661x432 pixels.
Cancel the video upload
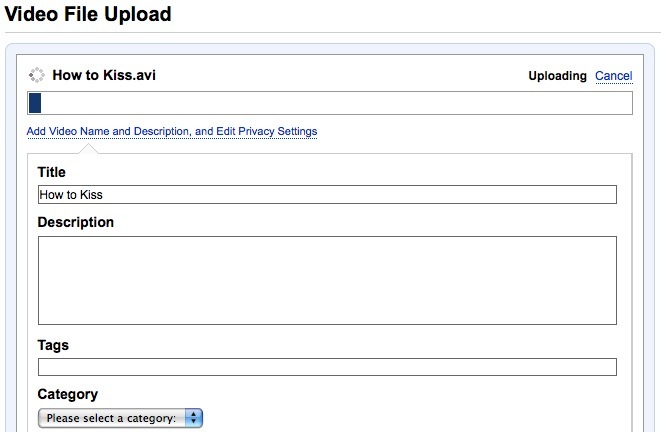pos(613,76)
